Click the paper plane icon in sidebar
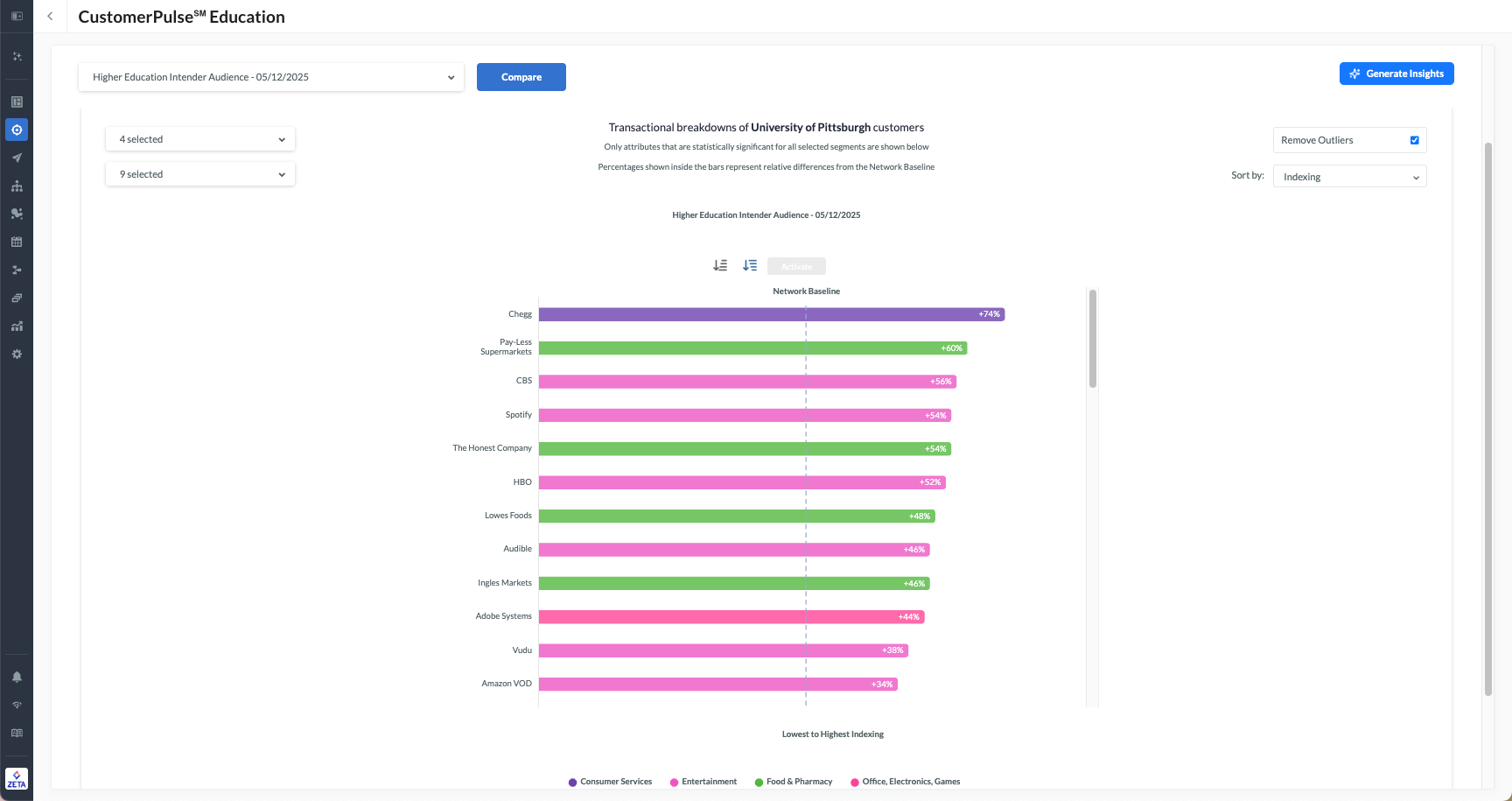This screenshot has width=1512, height=801. [x=17, y=158]
